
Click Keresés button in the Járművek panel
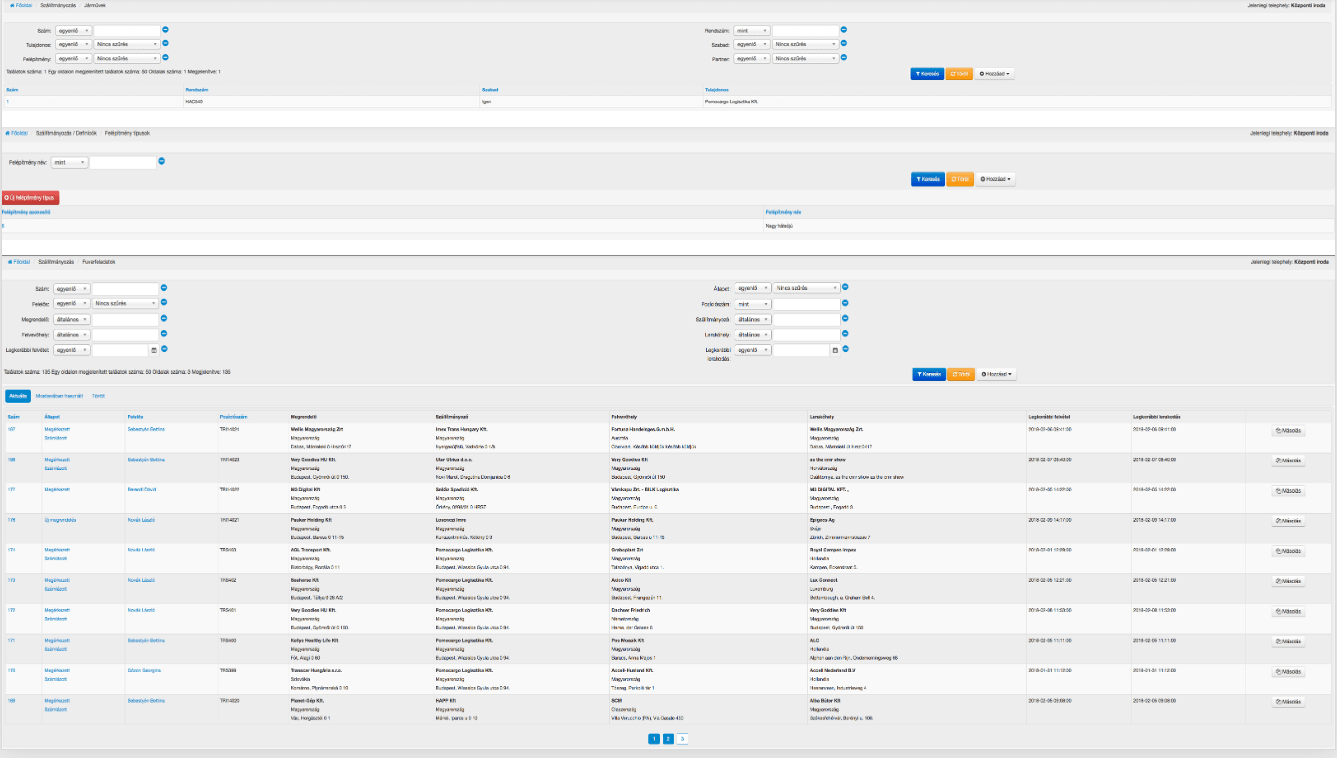[927, 74]
